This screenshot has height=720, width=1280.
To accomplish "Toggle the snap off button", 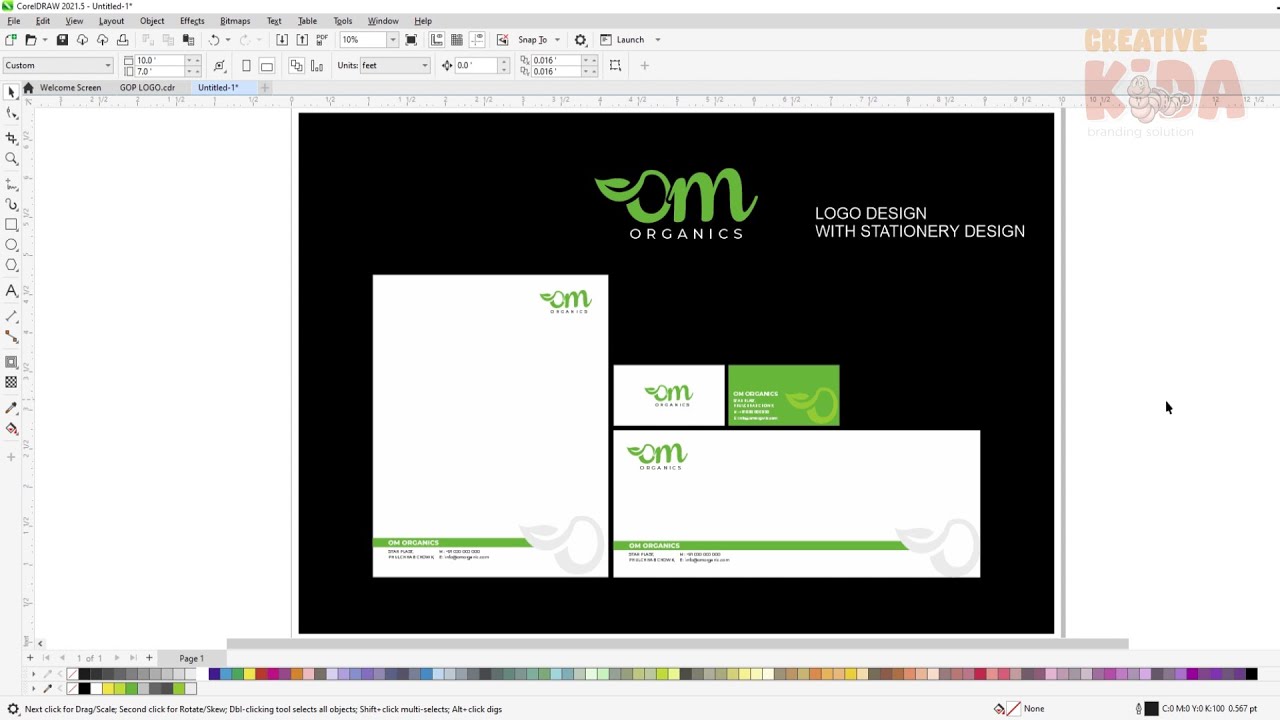I will pos(502,40).
